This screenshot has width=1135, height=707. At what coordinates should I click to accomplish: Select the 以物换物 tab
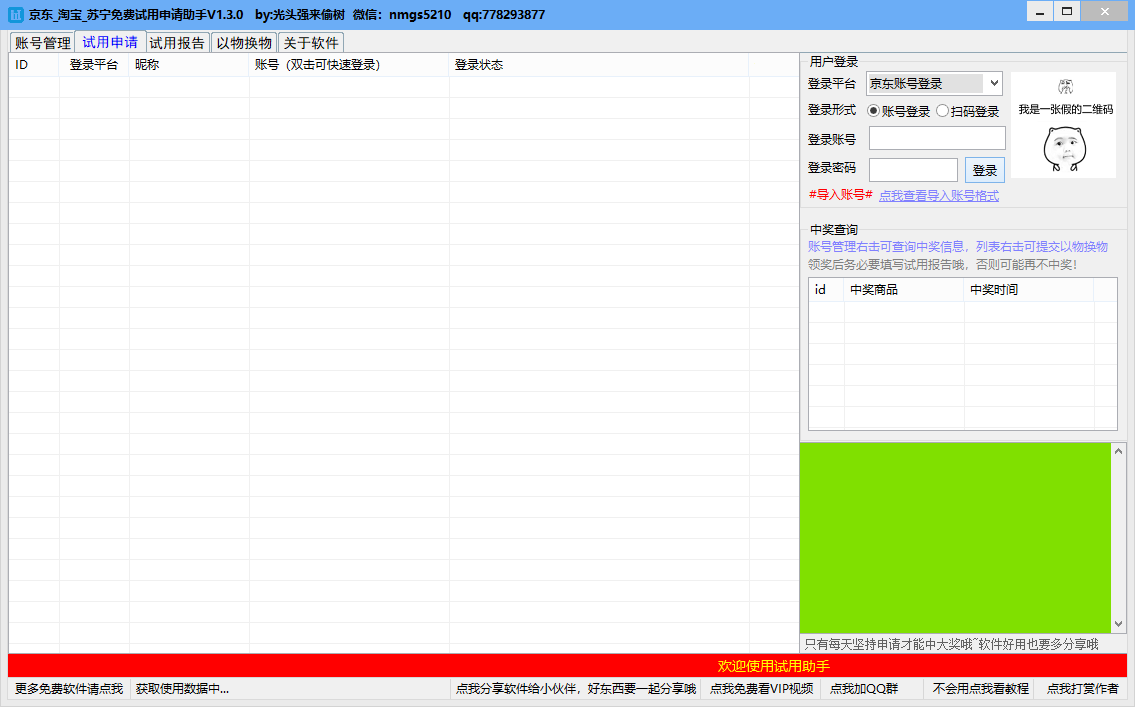(x=245, y=43)
